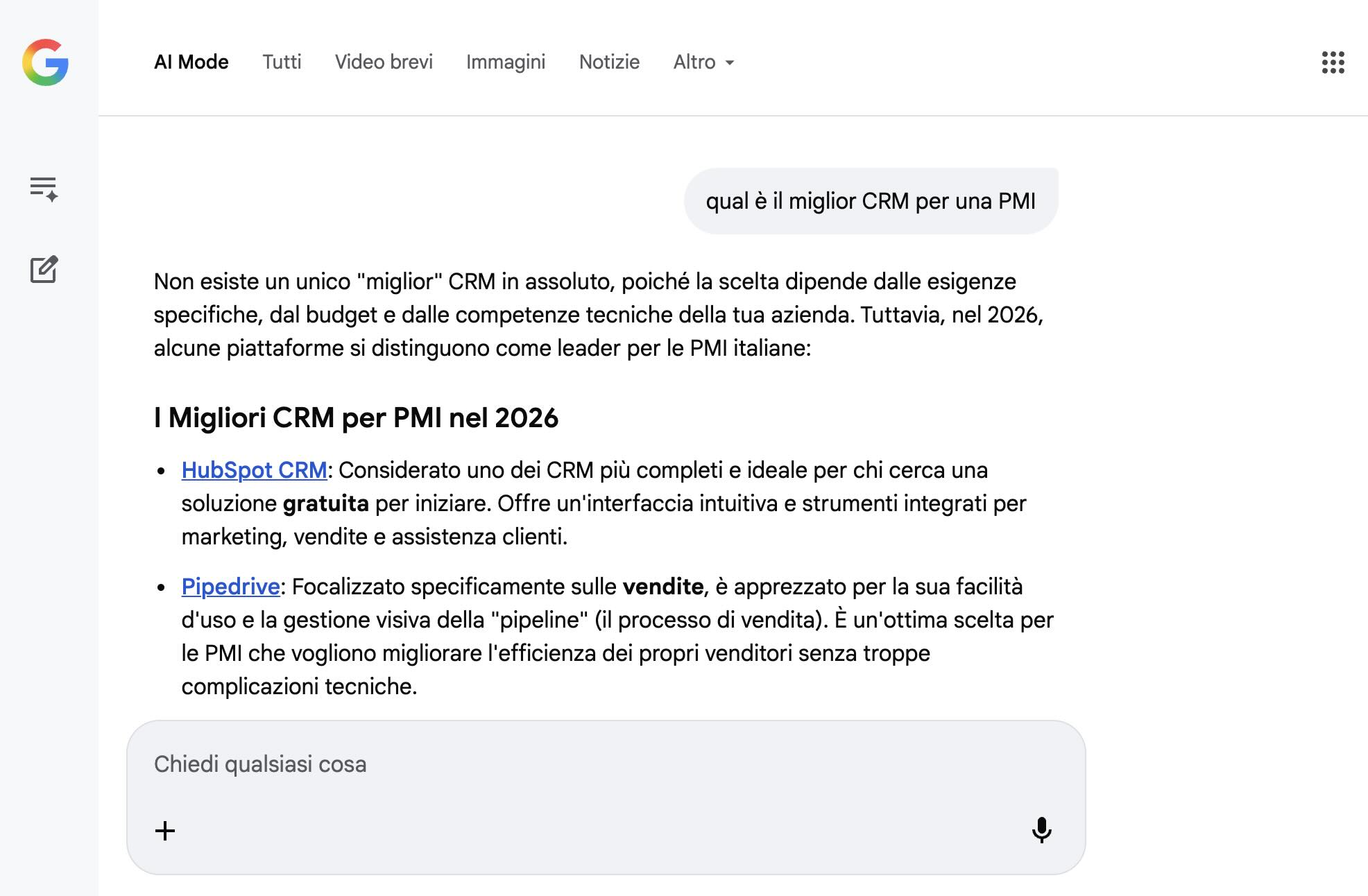Image resolution: width=1368 pixels, height=896 pixels.
Task: Click the bold word 'vendite'
Action: click(x=663, y=587)
